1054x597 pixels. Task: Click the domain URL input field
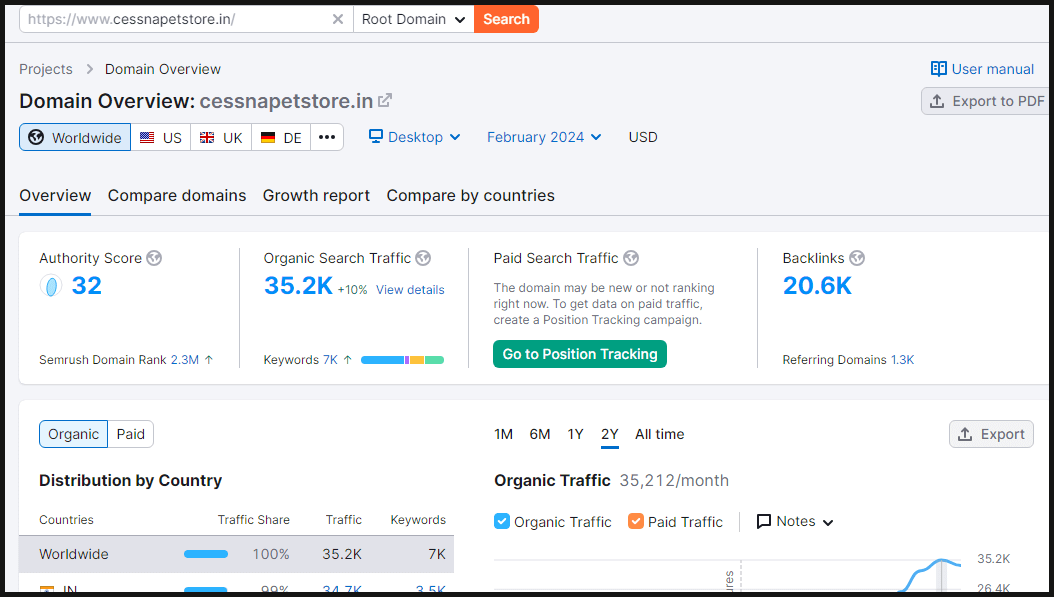tap(175, 19)
